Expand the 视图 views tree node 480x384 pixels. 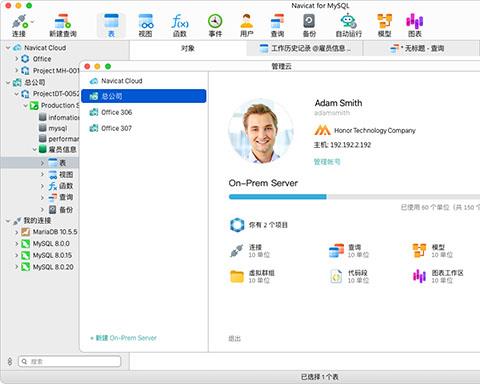[x=42, y=174]
